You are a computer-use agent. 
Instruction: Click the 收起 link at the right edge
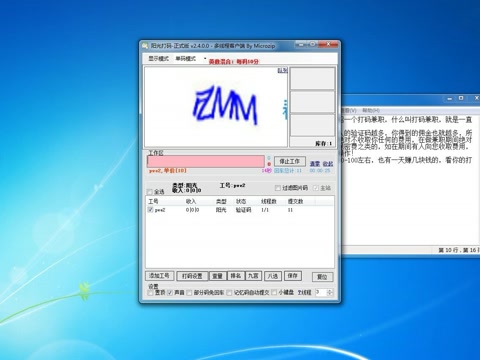pyautogui.click(x=328, y=164)
